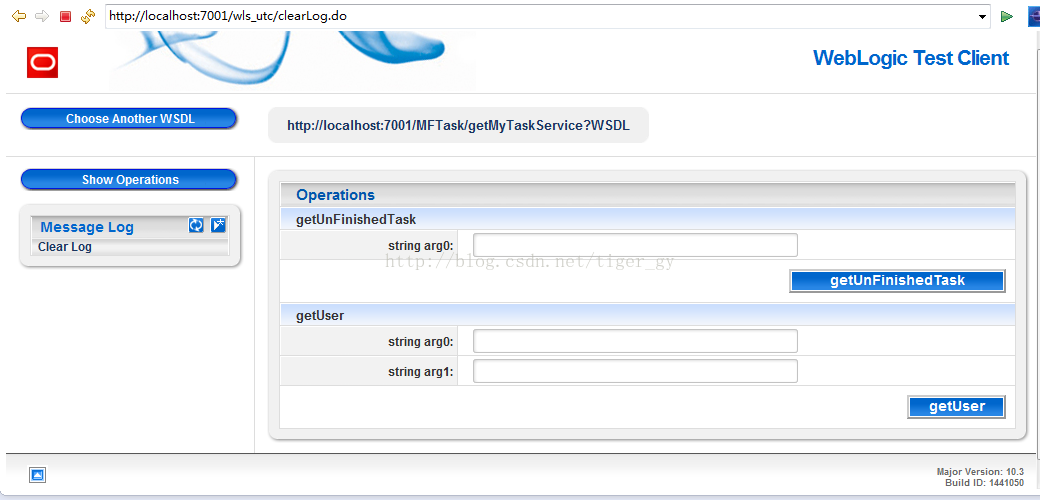Image resolution: width=1040 pixels, height=500 pixels.
Task: Click the Choose Another WSDL button
Action: pos(129,119)
